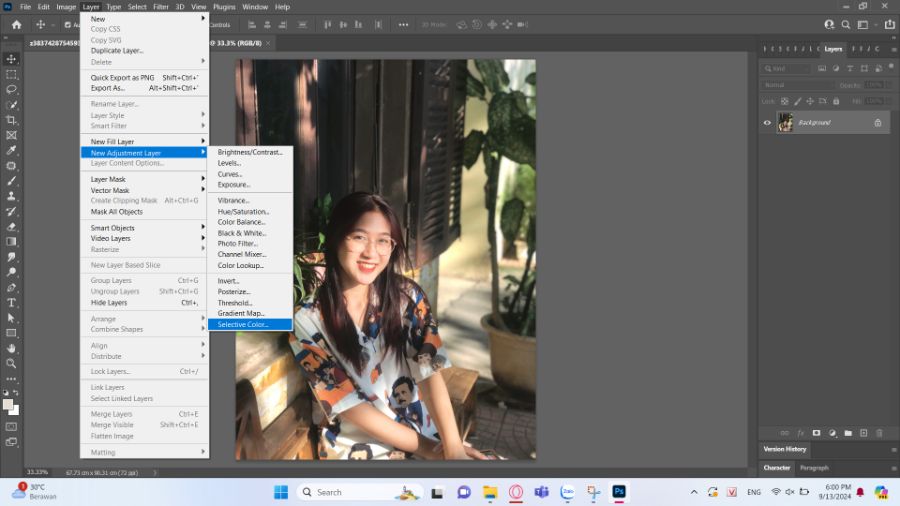Viewport: 900px width, 506px height.
Task: Click the Delete layer trash icon
Action: [x=879, y=433]
